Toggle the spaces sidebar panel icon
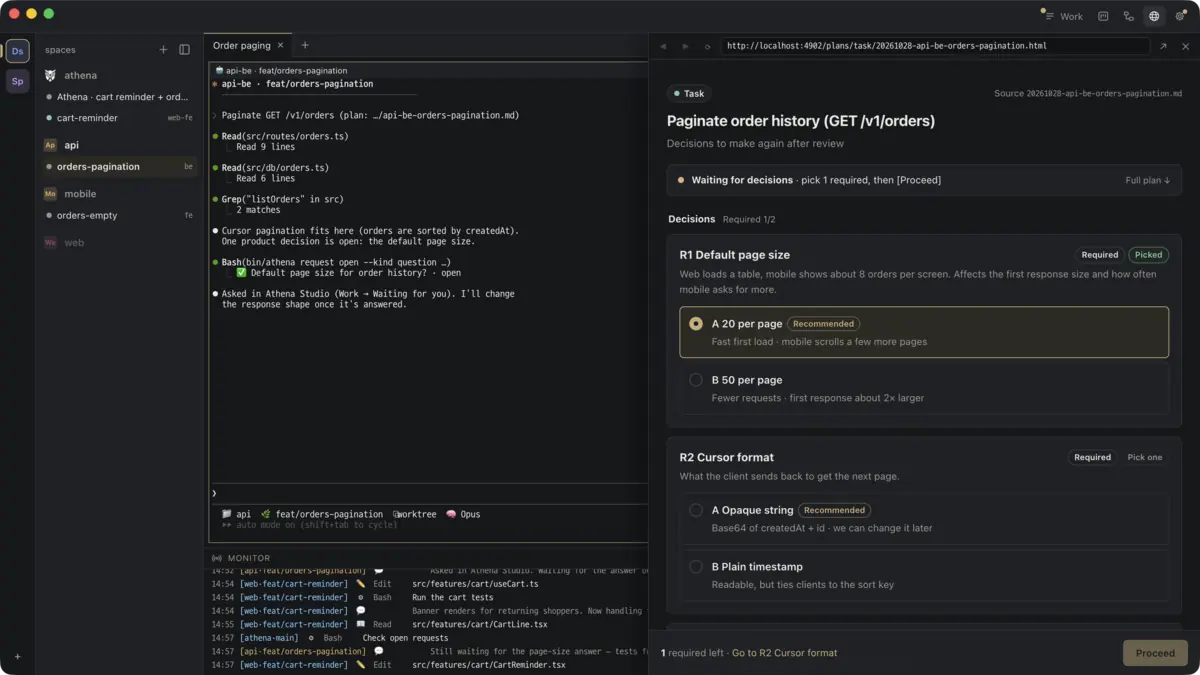The width and height of the screenshot is (1200, 675). [185, 50]
